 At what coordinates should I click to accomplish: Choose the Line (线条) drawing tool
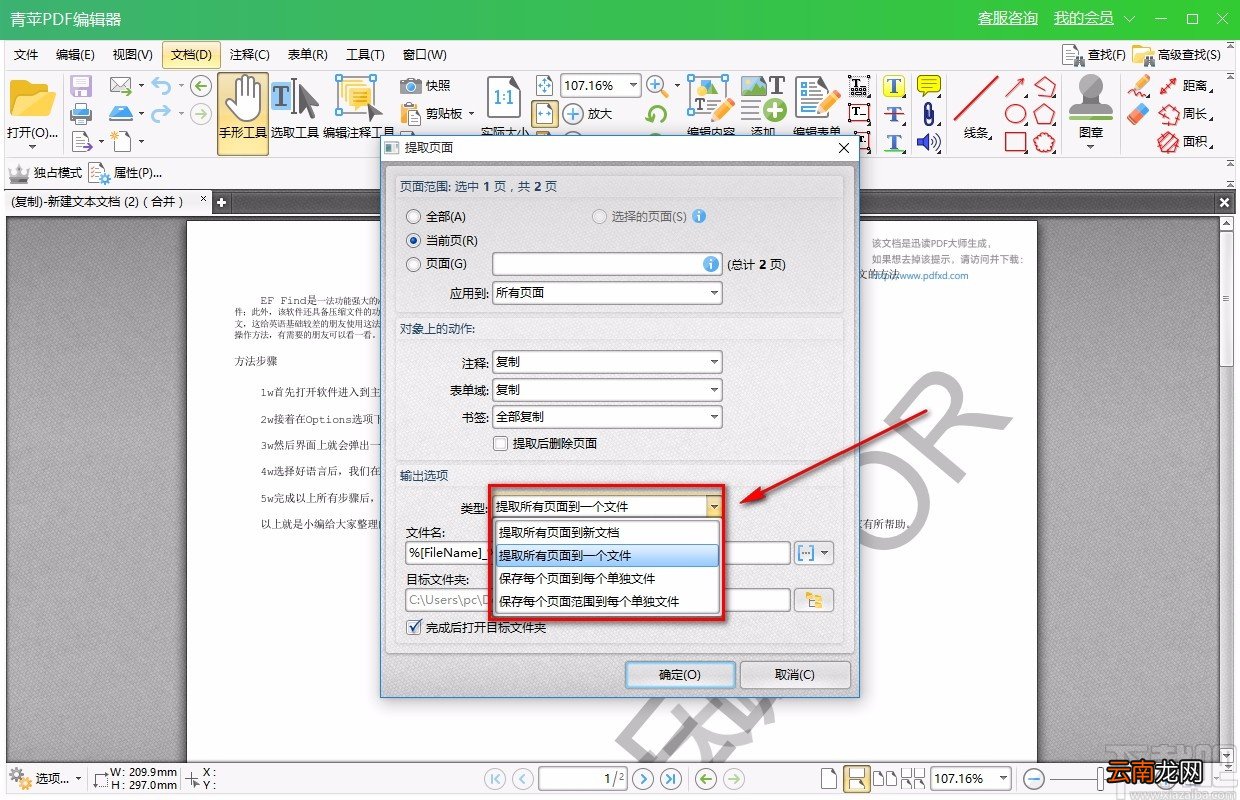(976, 108)
